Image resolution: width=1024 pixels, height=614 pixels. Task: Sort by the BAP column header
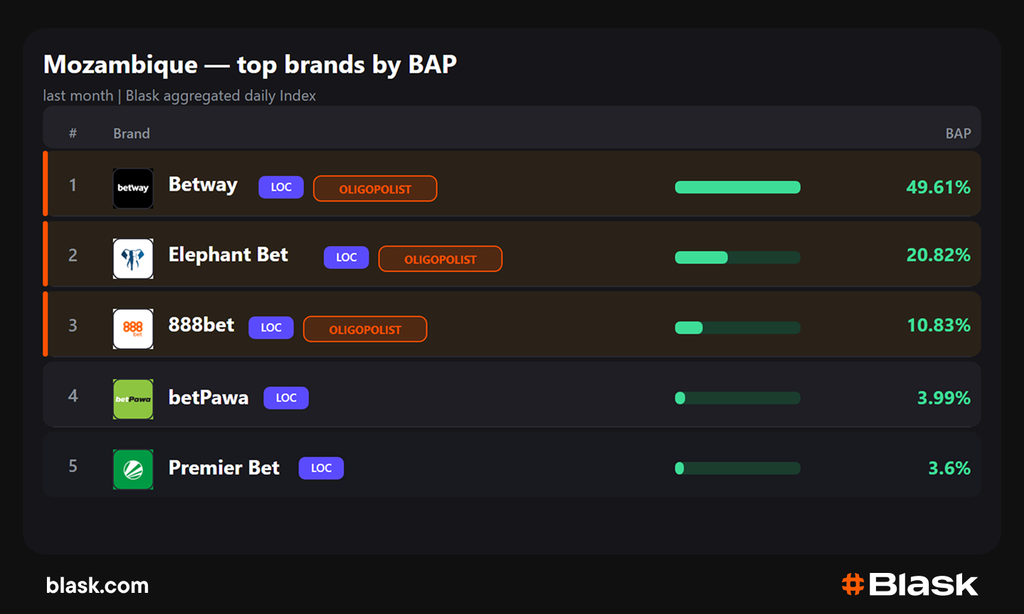click(x=958, y=133)
